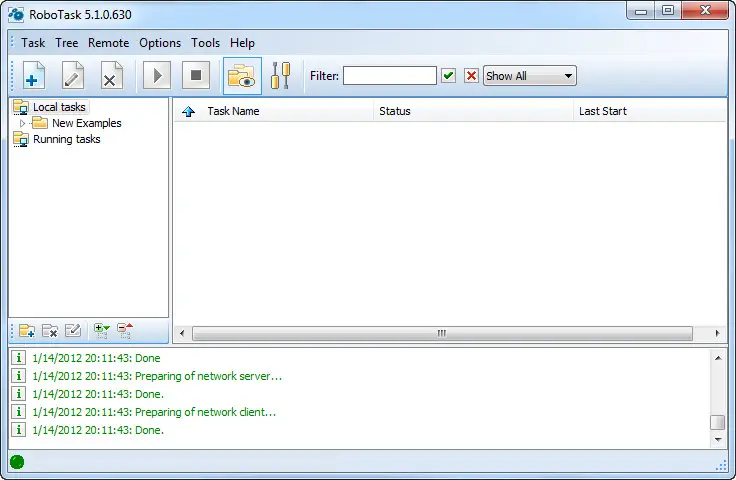This screenshot has width=736, height=480.
Task: Open the Help menu
Action: point(242,43)
